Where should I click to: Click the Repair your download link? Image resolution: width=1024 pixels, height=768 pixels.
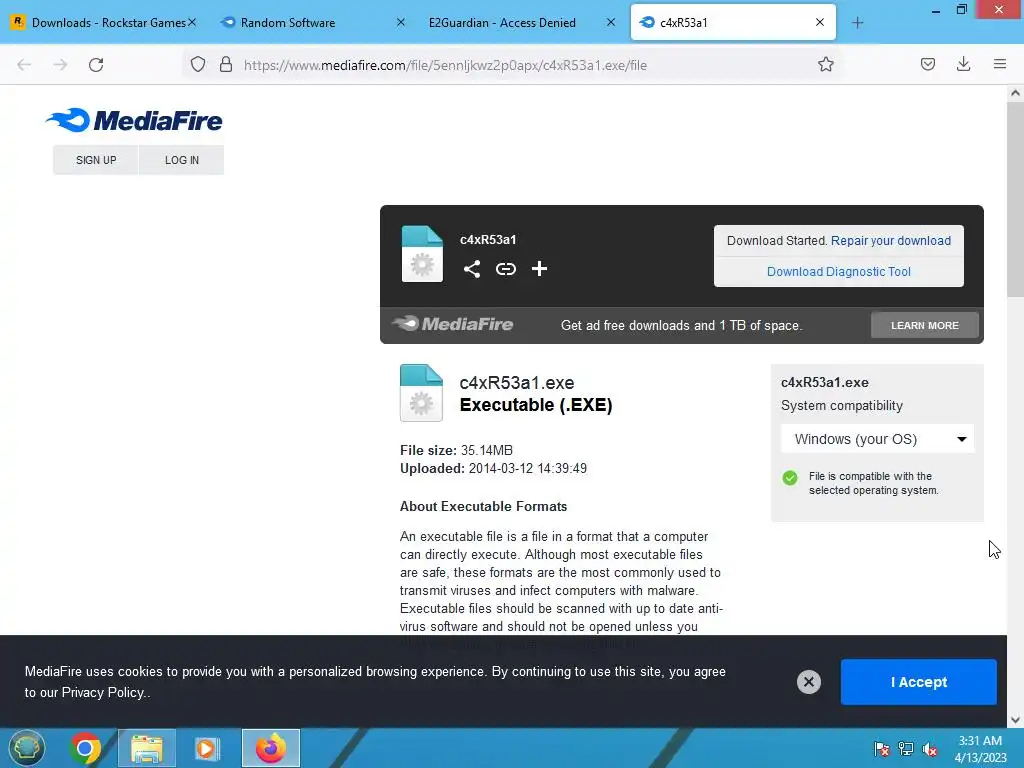891,240
